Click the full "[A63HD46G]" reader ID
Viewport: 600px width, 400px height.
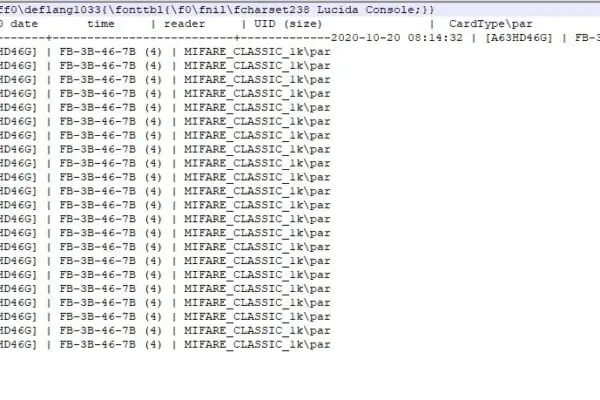(x=518, y=38)
